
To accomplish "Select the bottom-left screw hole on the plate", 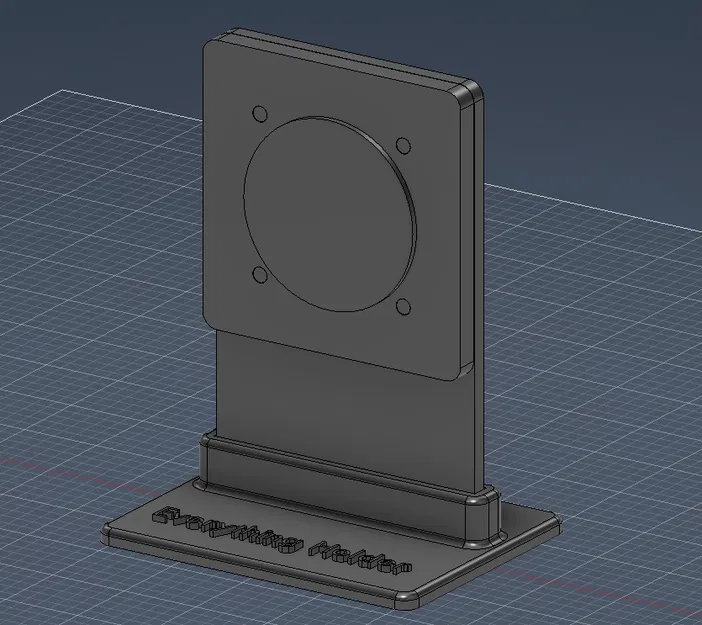I will (x=260, y=274).
